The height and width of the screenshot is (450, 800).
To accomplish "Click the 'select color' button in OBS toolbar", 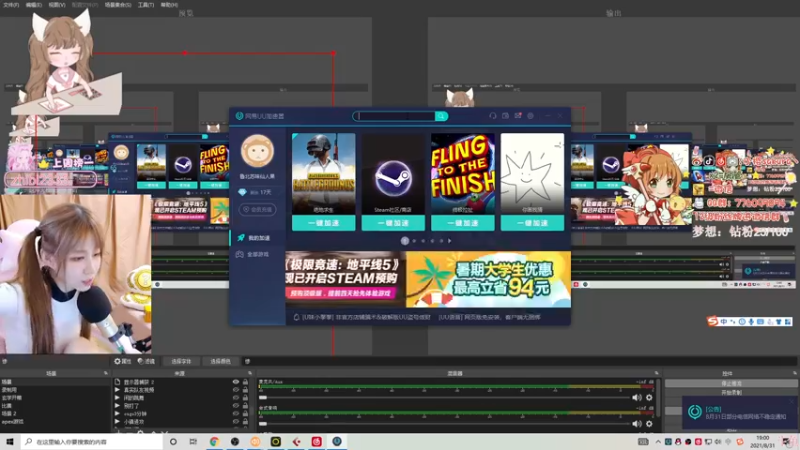I will (220, 361).
